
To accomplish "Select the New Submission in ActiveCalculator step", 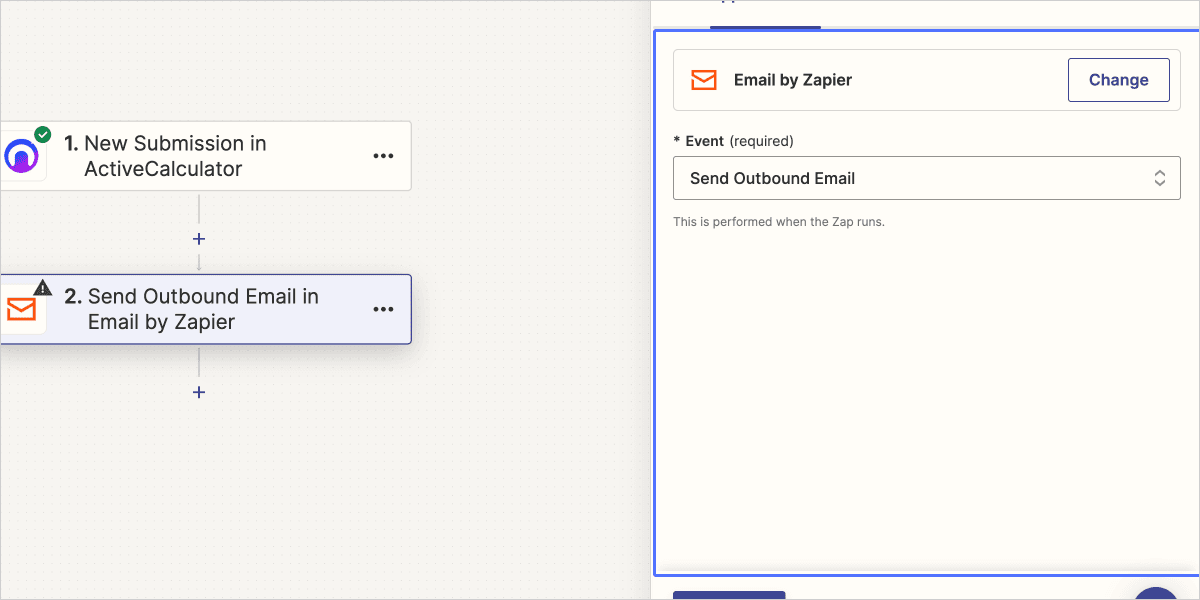I will [x=205, y=156].
